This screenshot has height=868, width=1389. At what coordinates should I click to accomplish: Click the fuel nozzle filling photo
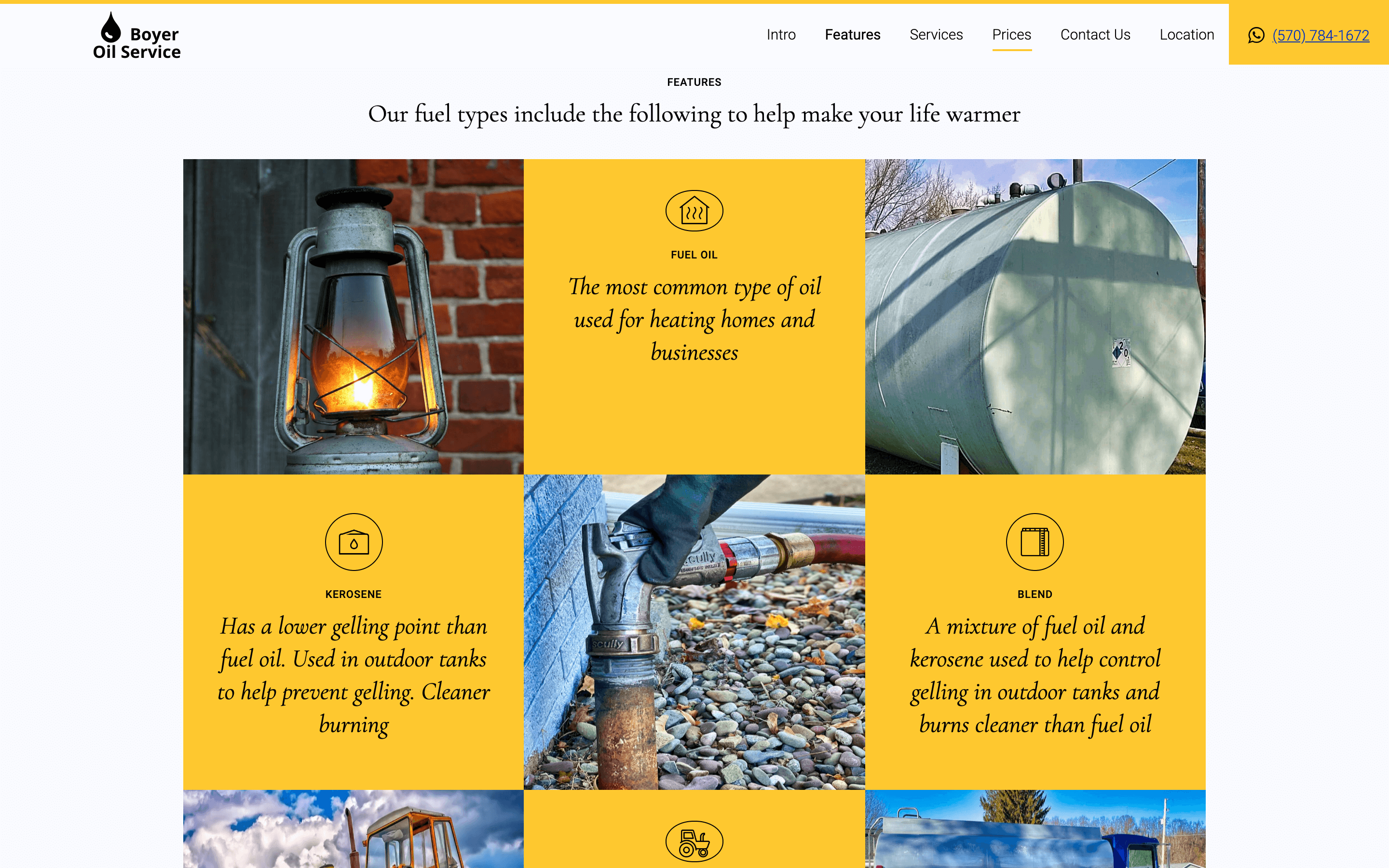(694, 632)
